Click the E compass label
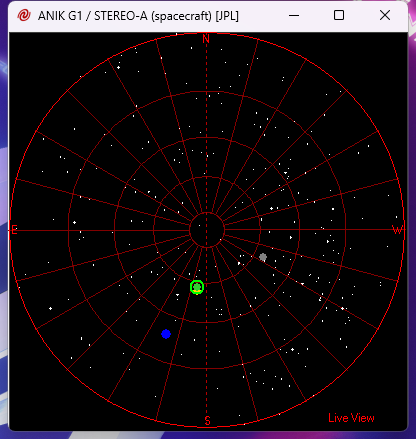416x439 pixels. point(14,230)
